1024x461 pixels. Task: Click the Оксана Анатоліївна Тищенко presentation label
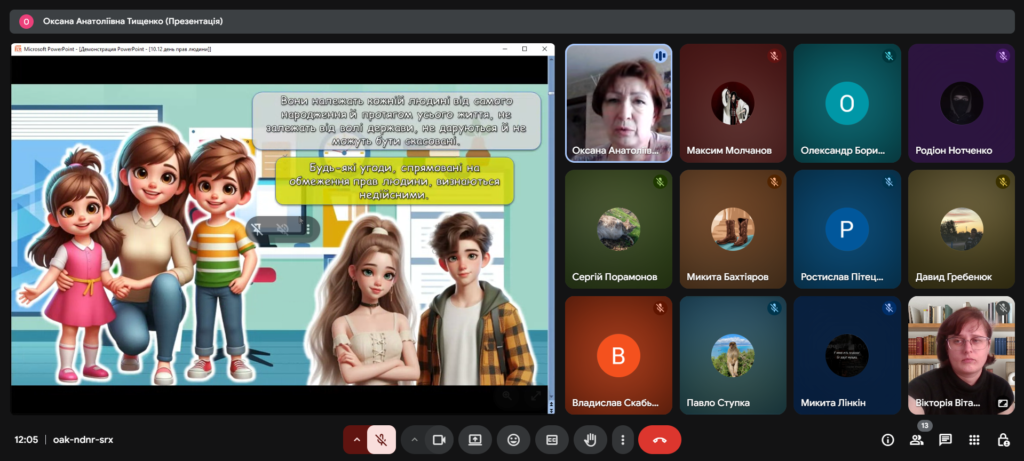tap(133, 20)
